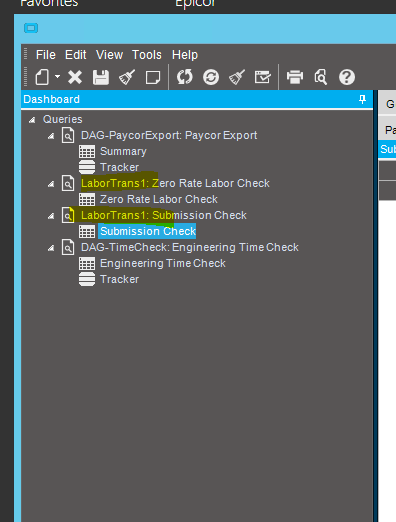The height and width of the screenshot is (522, 396).
Task: Open the Tools menu
Action: coord(147,55)
